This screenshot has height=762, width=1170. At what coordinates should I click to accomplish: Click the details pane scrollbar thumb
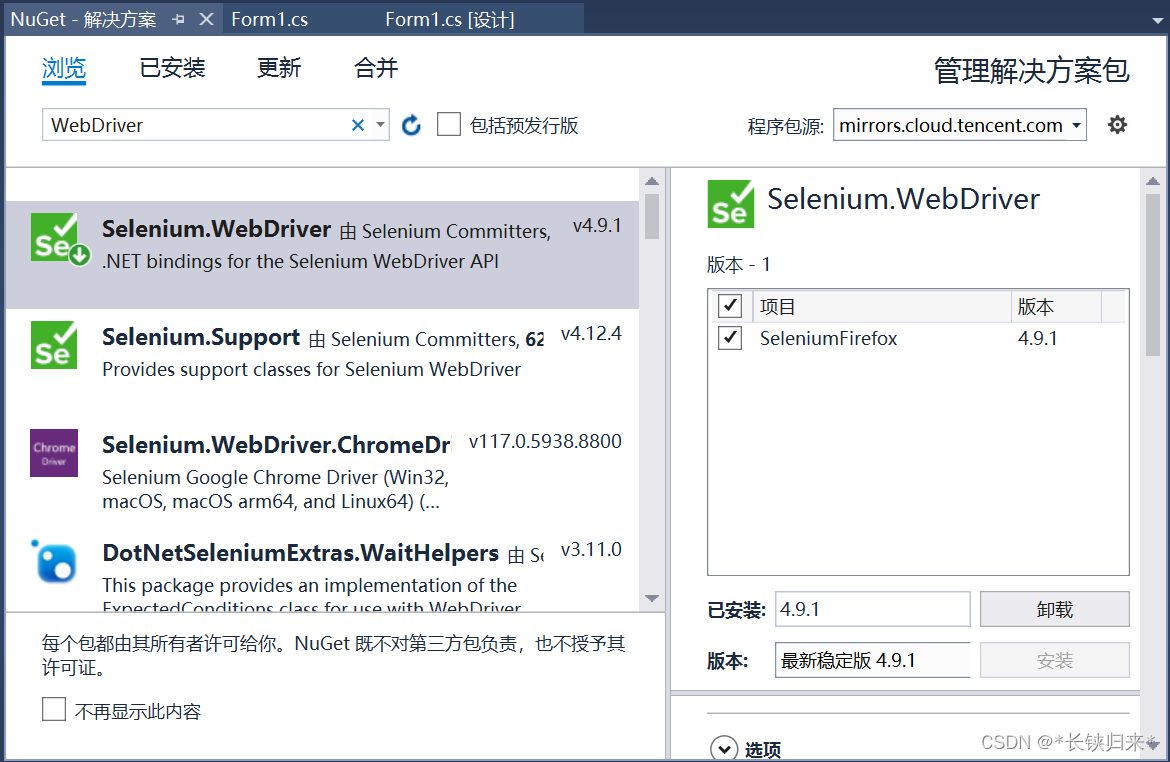pyautogui.click(x=1153, y=275)
